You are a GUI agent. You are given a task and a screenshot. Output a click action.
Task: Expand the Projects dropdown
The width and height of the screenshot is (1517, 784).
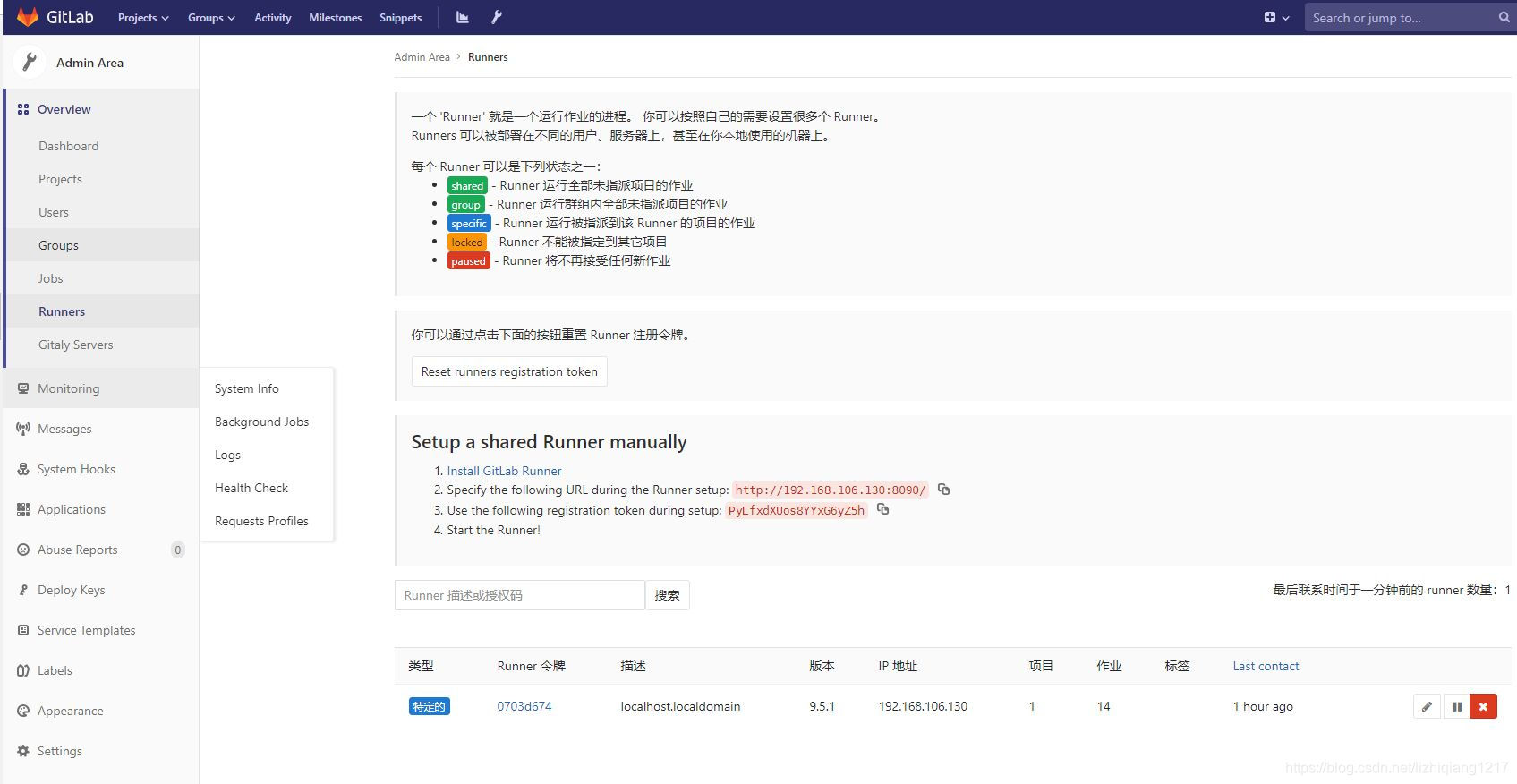[143, 17]
